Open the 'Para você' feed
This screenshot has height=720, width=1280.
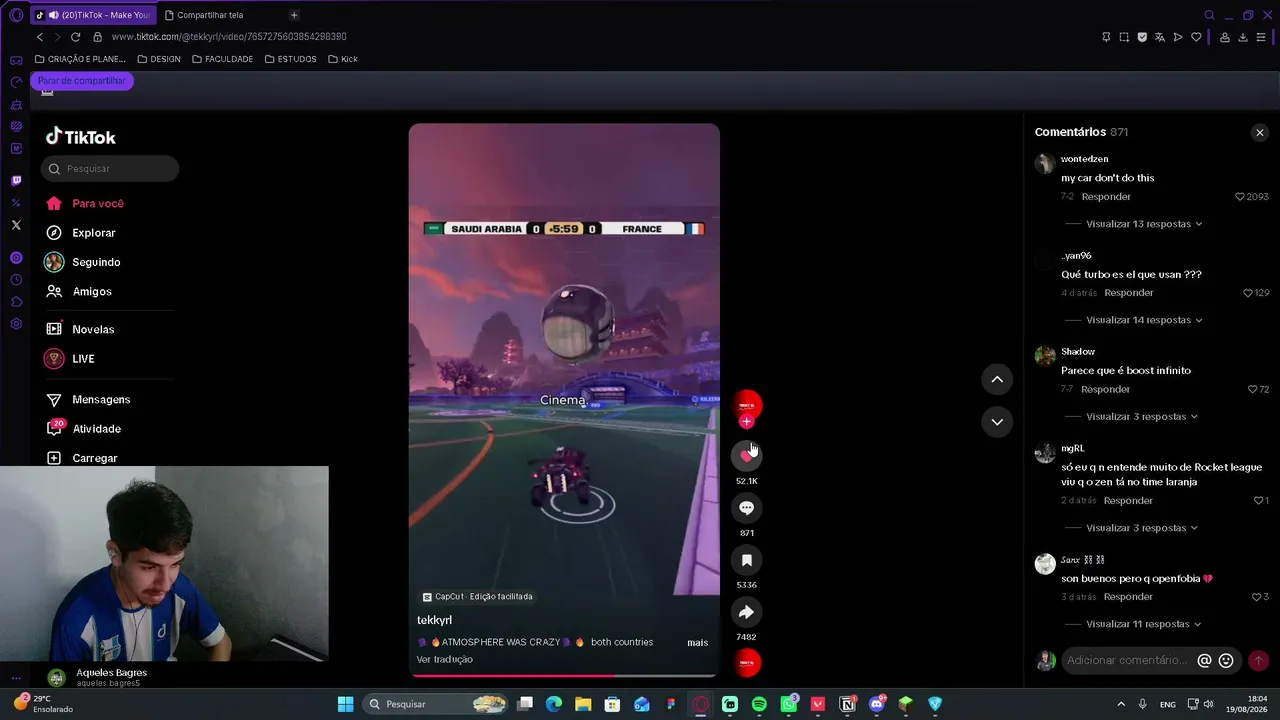click(x=98, y=203)
